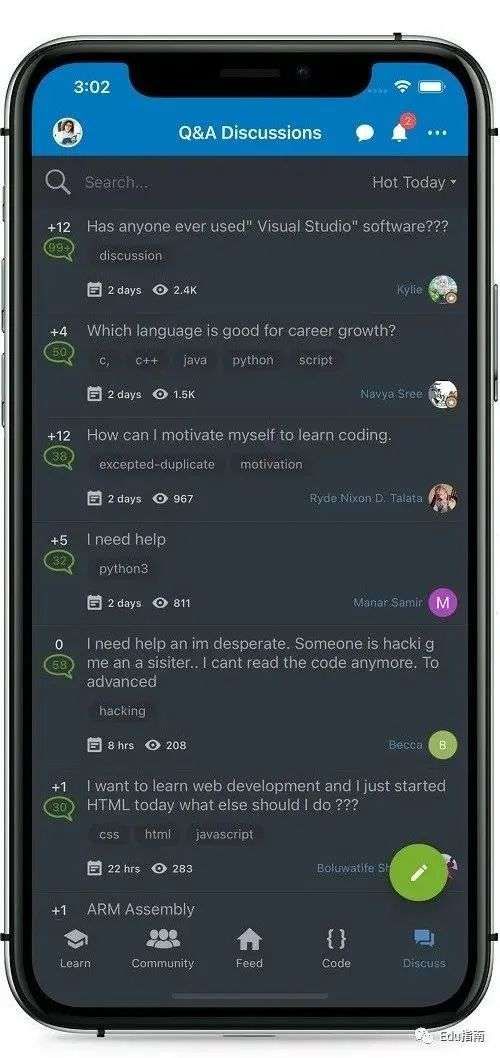Screen dimensions: 500x1058
Task: Open the Code playground tab
Action: click(x=336, y=948)
